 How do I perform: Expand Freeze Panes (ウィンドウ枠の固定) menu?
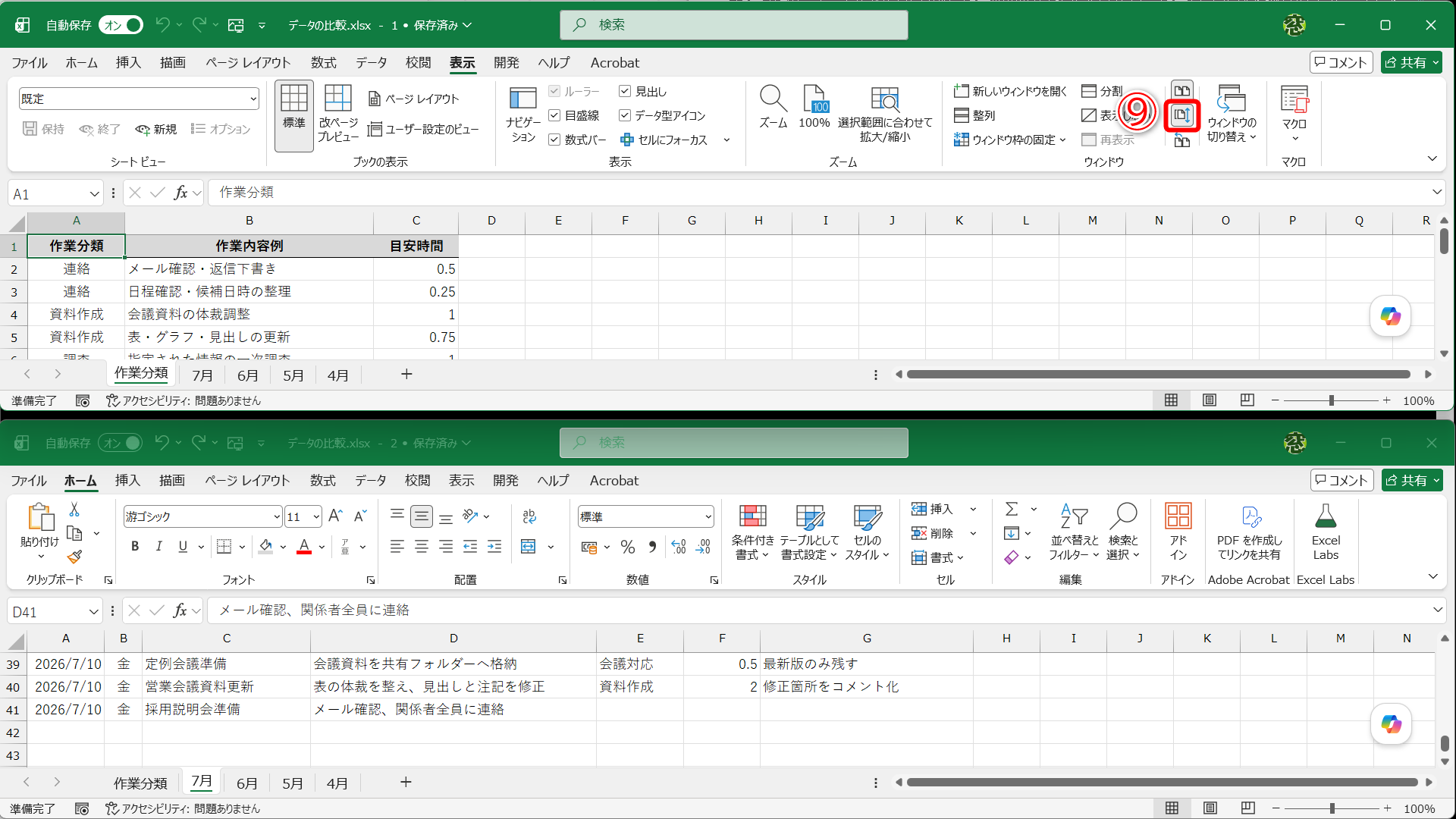(x=1010, y=140)
